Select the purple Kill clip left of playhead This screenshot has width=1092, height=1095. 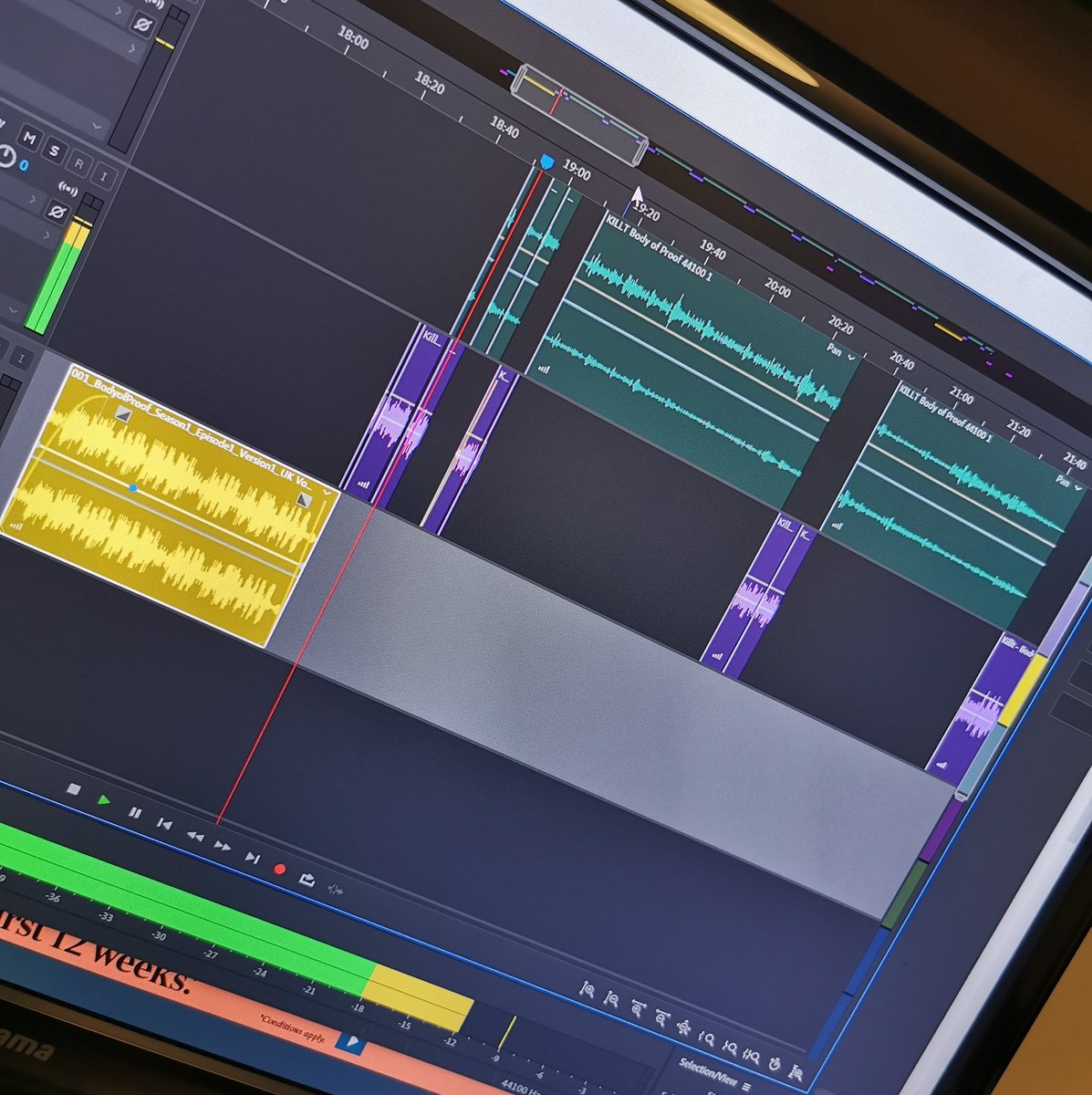click(401, 415)
